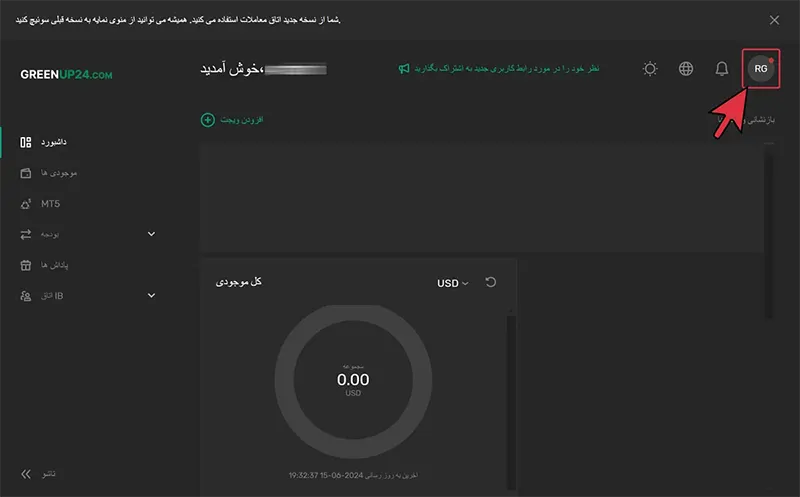Open the green feedback sharing link
Screen dimensions: 800x497
coord(507,68)
